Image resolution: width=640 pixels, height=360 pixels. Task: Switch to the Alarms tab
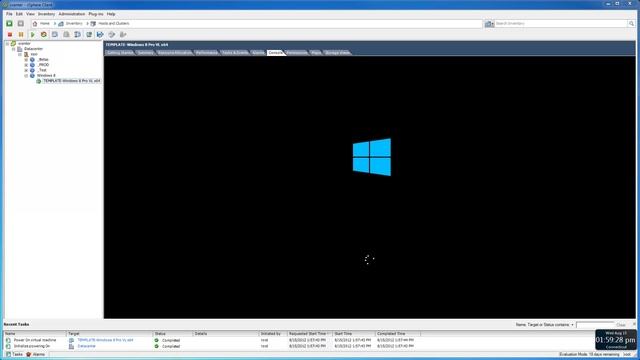click(x=258, y=53)
